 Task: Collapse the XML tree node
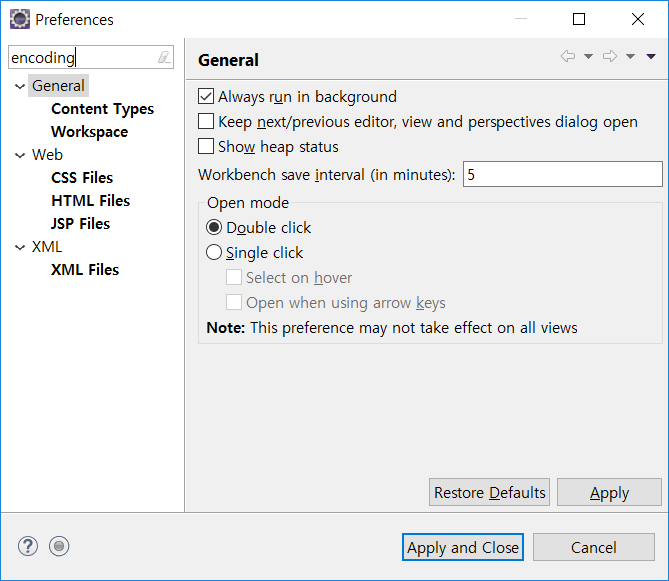(20, 247)
